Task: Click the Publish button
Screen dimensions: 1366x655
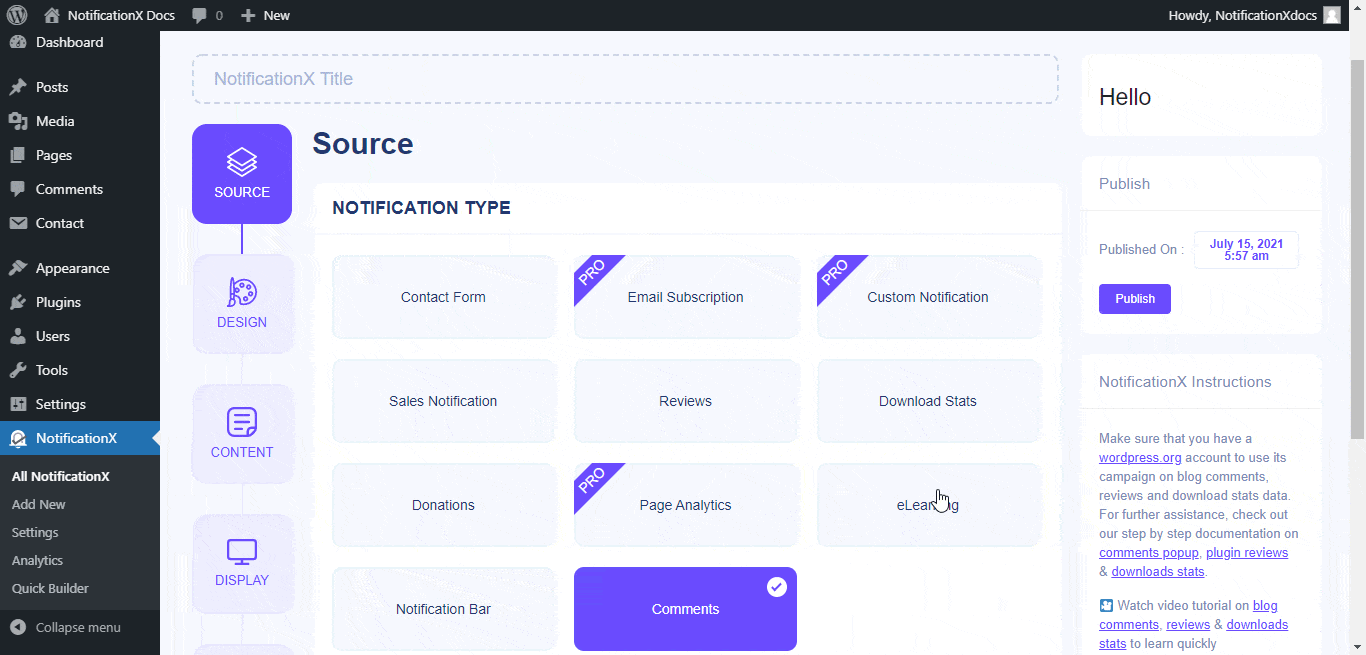Action: pyautogui.click(x=1135, y=299)
